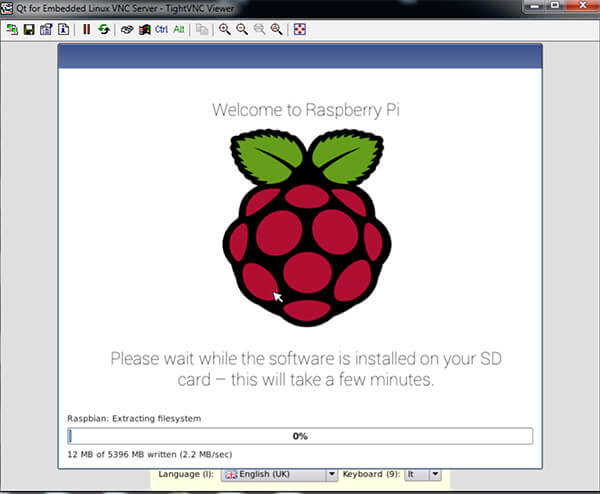Viewport: 600px width, 494px height.
Task: Click the green Refresh screen icon
Action: 104,29
